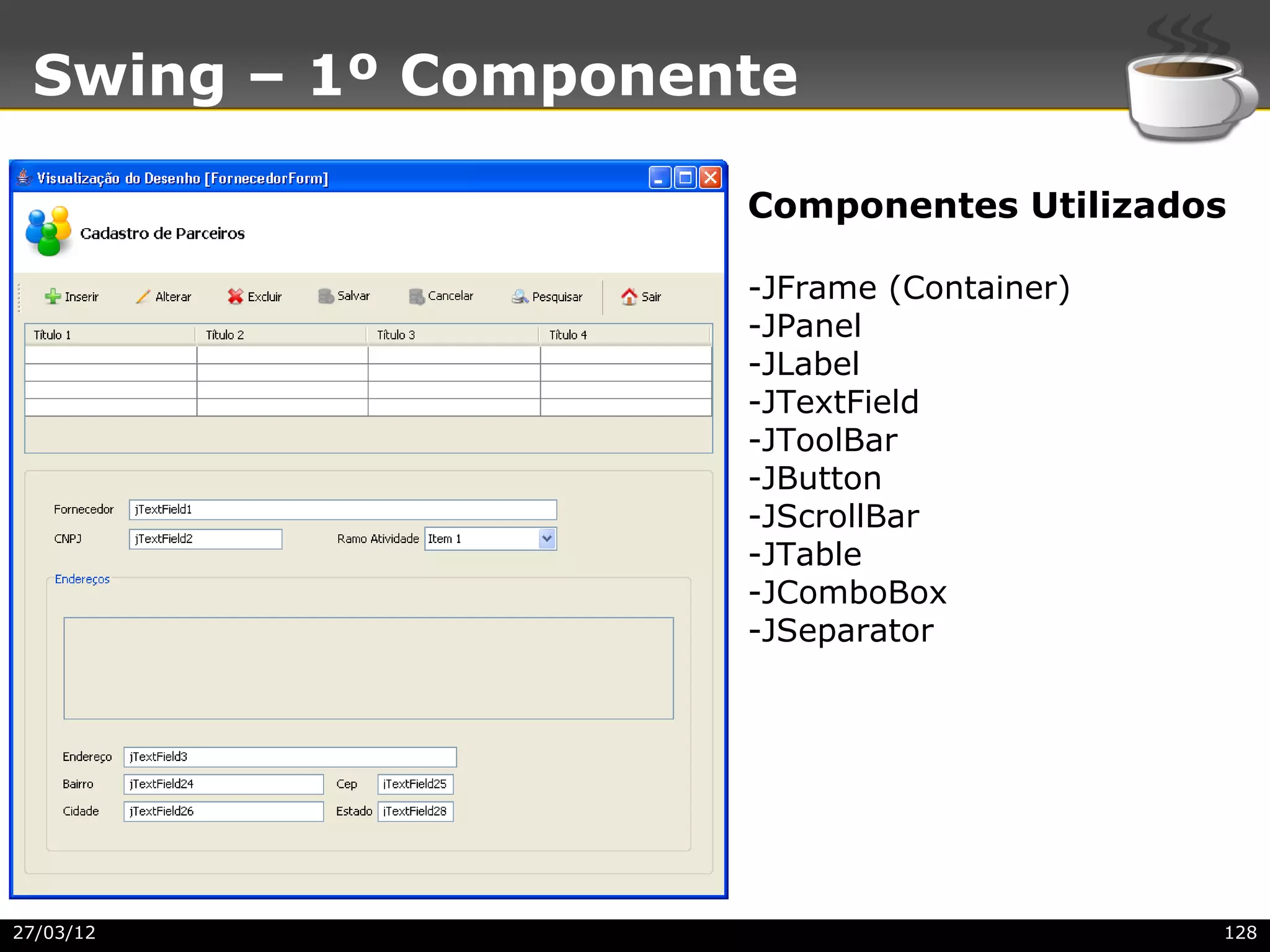
Task: Click the Cancelar toolbar button label
Action: [x=451, y=296]
